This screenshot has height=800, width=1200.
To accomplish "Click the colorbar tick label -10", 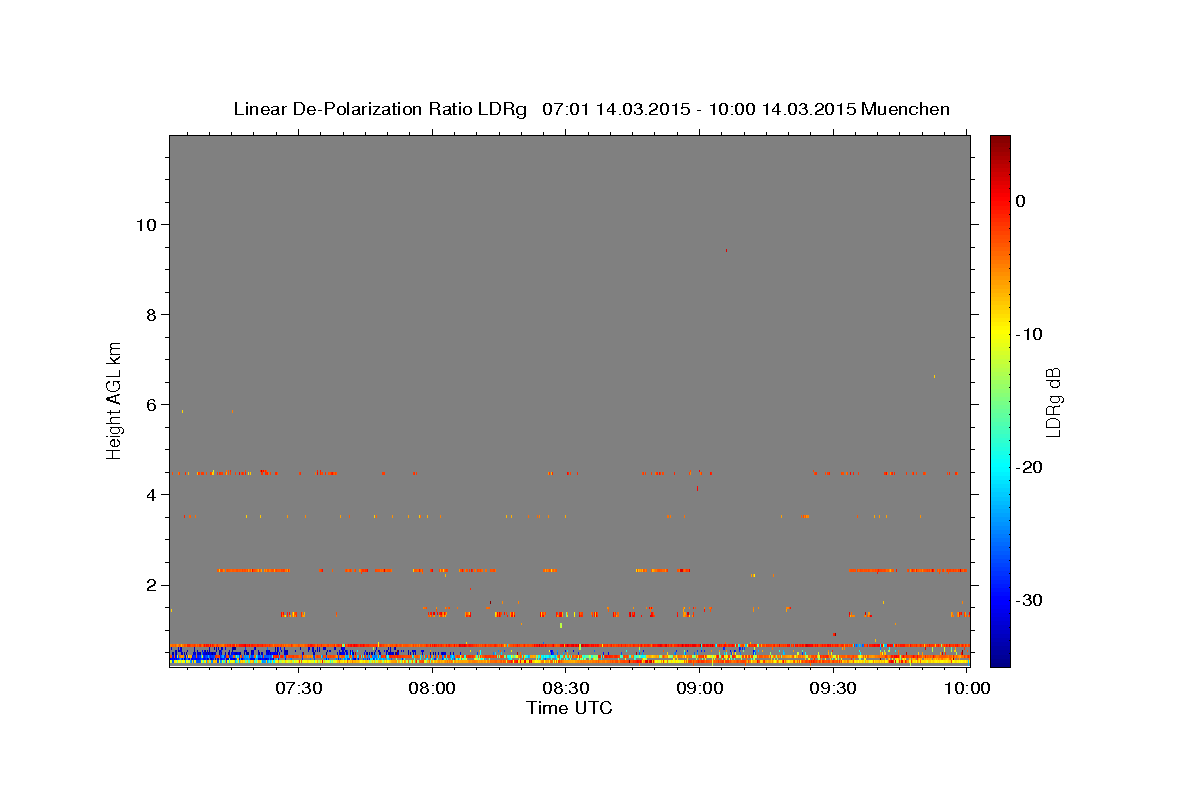I will click(x=1029, y=334).
